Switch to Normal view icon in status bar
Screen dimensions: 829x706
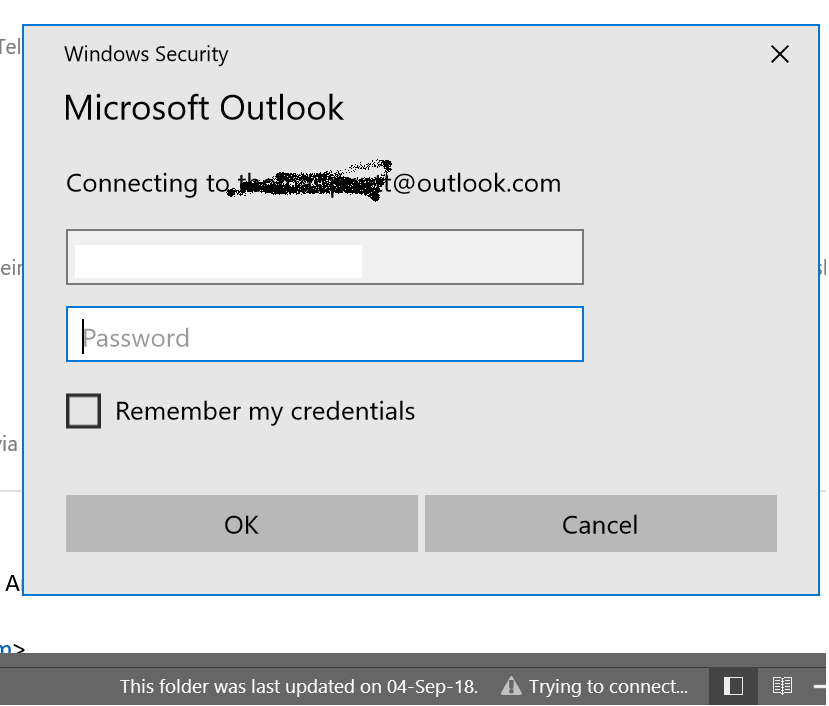click(x=733, y=686)
